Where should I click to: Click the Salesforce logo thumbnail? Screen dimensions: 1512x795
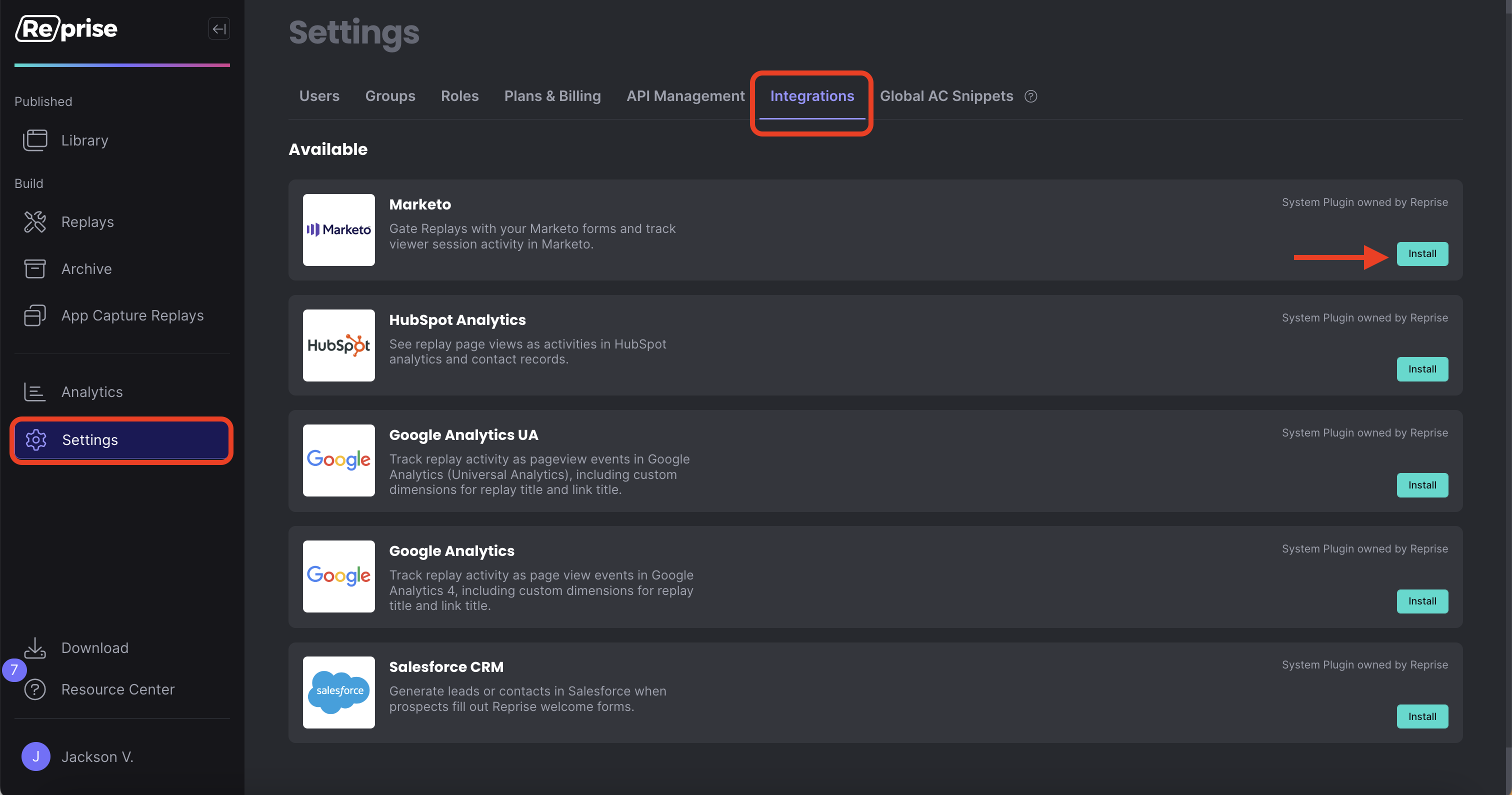338,692
